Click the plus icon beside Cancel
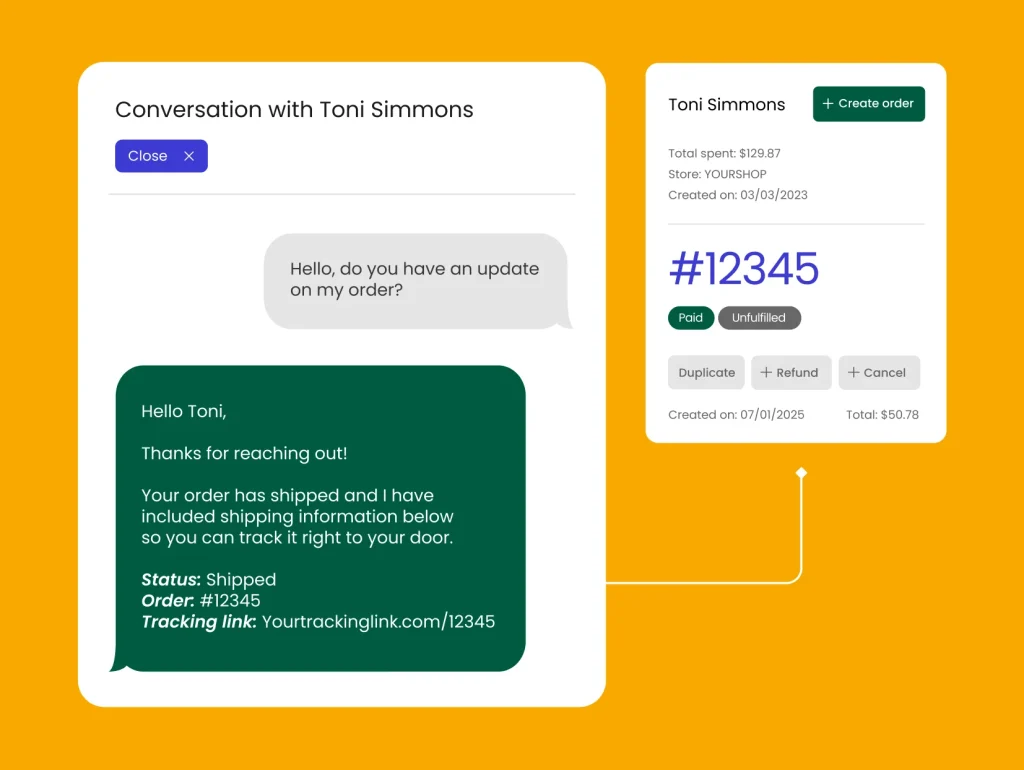Image resolution: width=1024 pixels, height=770 pixels. (854, 373)
